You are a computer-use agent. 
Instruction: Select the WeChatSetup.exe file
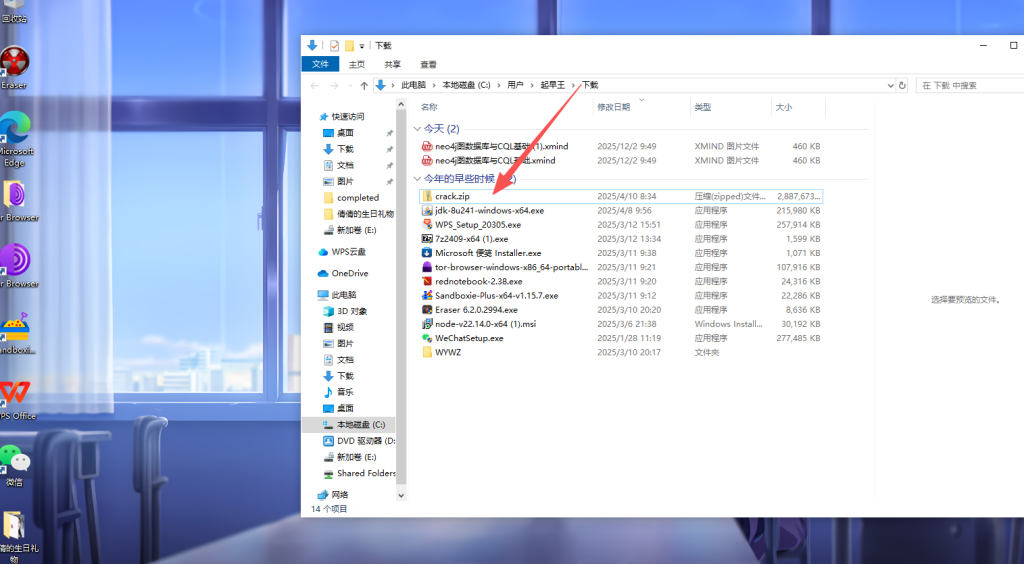468,338
